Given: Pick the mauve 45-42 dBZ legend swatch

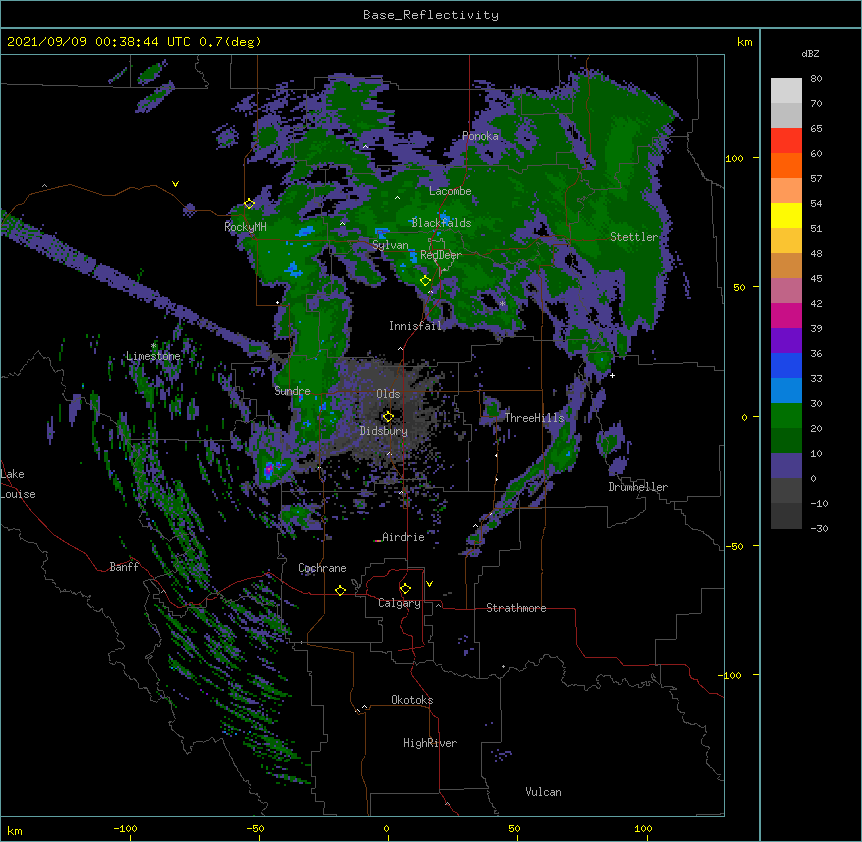Looking at the screenshot, I should pyautogui.click(x=786, y=291).
